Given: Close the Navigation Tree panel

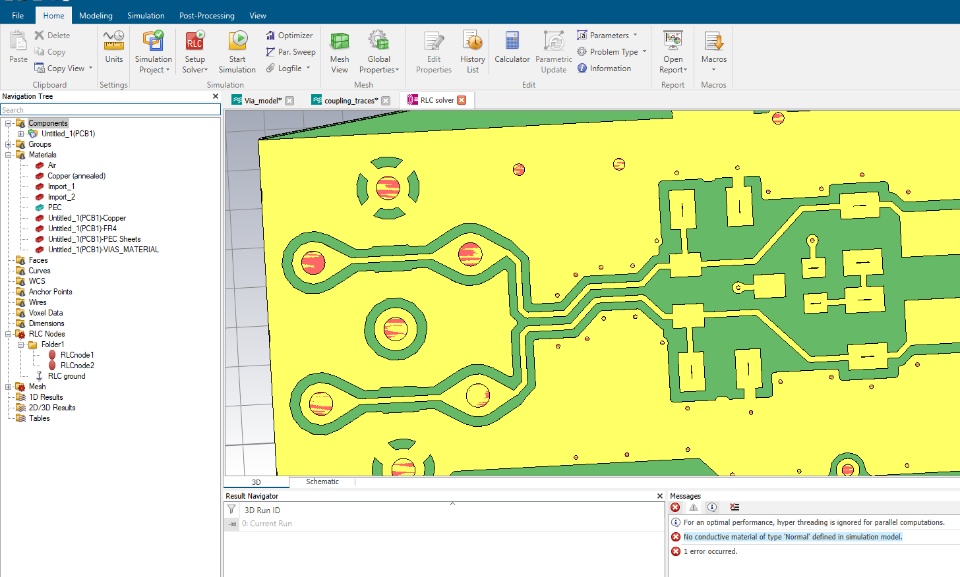Looking at the screenshot, I should (x=216, y=96).
